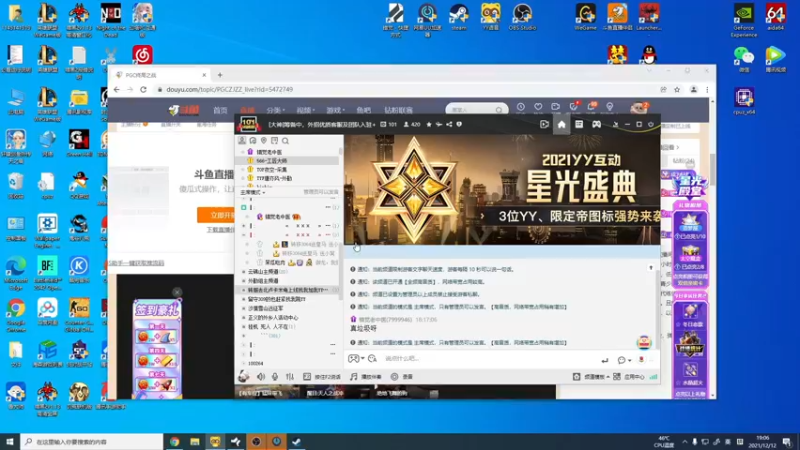Click the mascot icon in chat area
The image size is (800, 450).
pyautogui.click(x=644, y=342)
